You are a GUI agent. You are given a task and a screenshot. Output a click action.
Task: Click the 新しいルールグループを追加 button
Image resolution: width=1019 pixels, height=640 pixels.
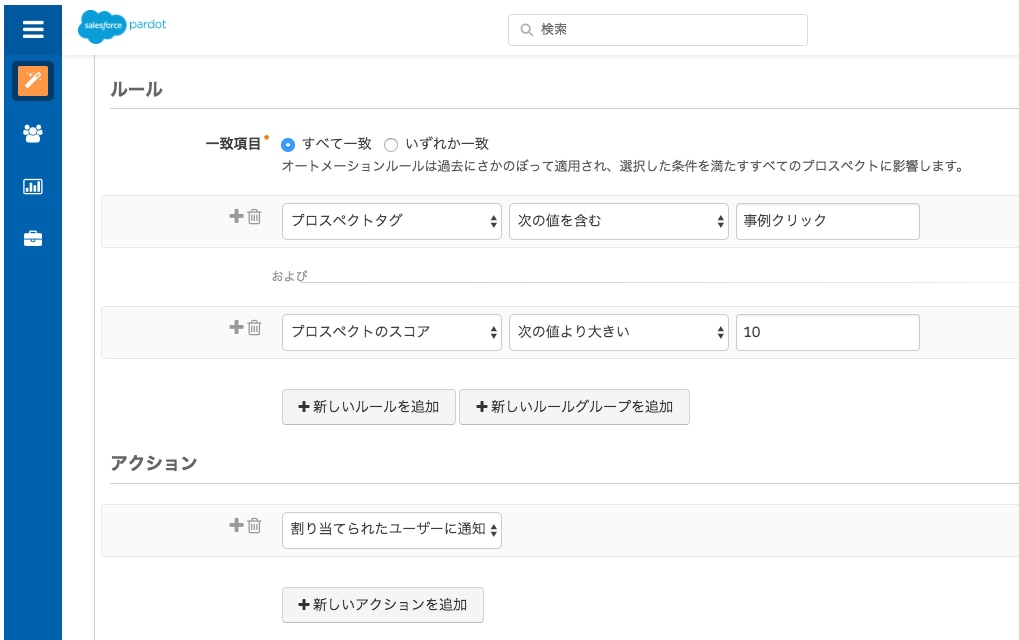574,407
